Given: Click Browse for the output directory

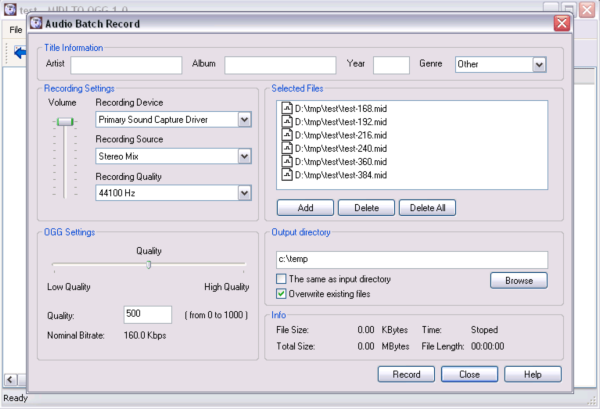Looking at the screenshot, I should click(518, 281).
